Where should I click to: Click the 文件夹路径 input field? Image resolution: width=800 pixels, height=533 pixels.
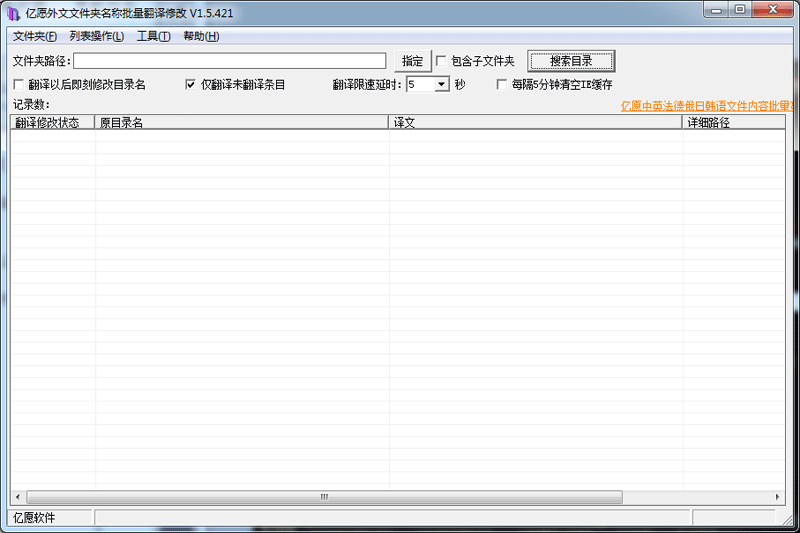click(229, 61)
